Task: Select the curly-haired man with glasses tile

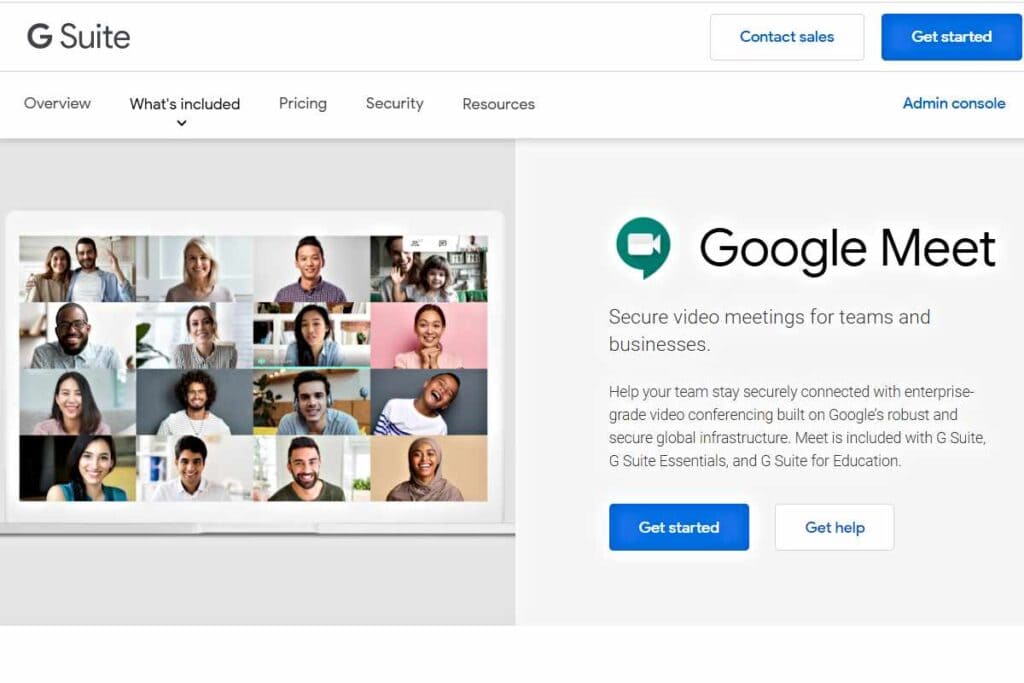Action: pos(195,402)
